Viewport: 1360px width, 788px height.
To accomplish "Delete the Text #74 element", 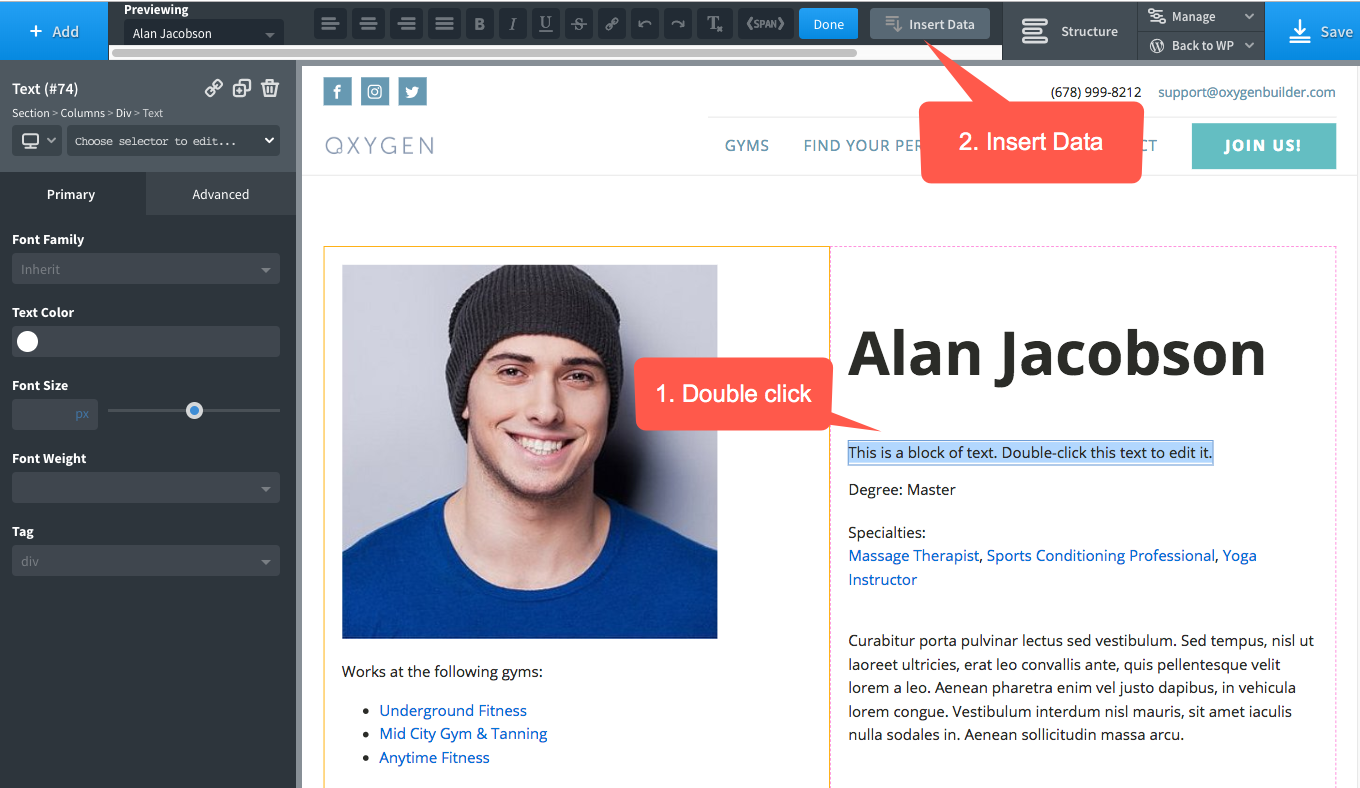I will coord(270,88).
